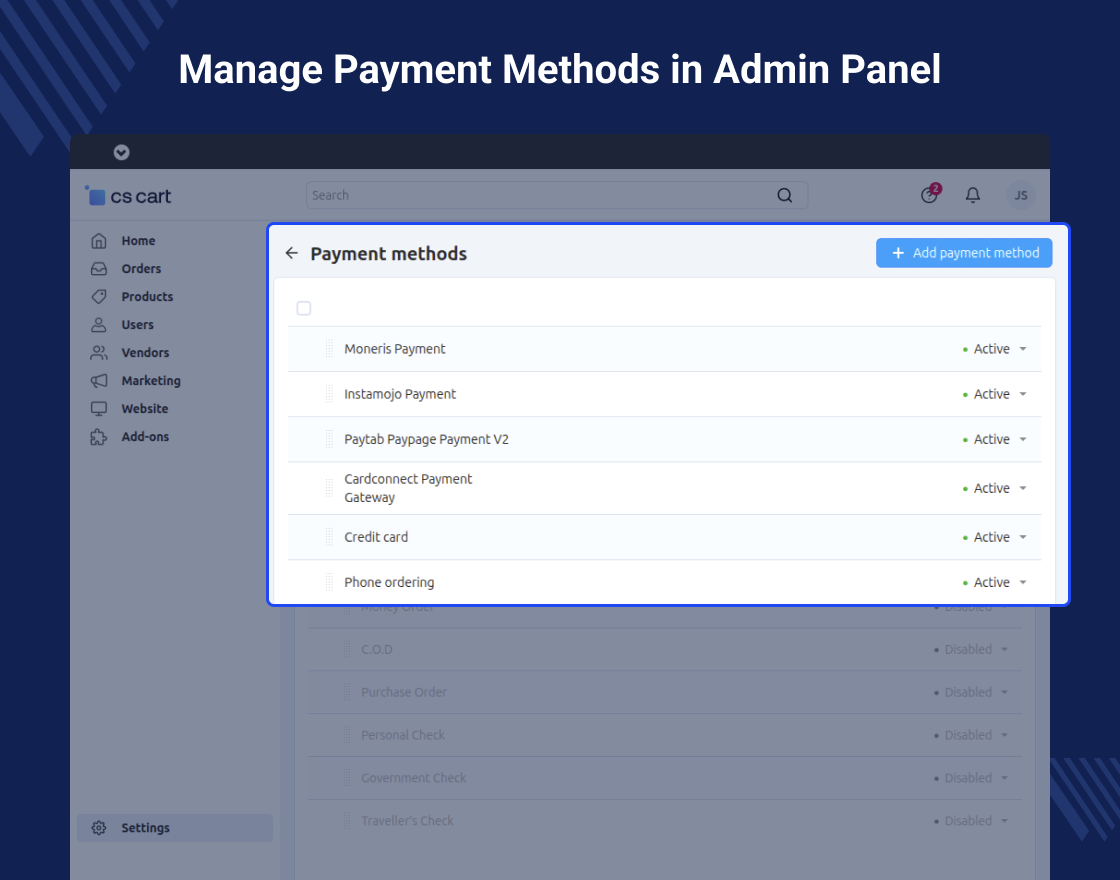Open the Traveller's Check payment method
1120x880 pixels.
407,821
